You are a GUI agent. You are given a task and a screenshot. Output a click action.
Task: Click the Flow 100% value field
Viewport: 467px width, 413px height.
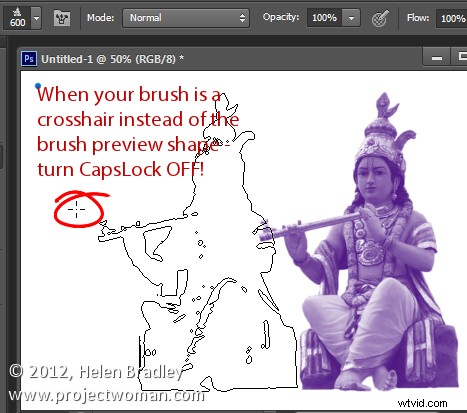click(452, 18)
